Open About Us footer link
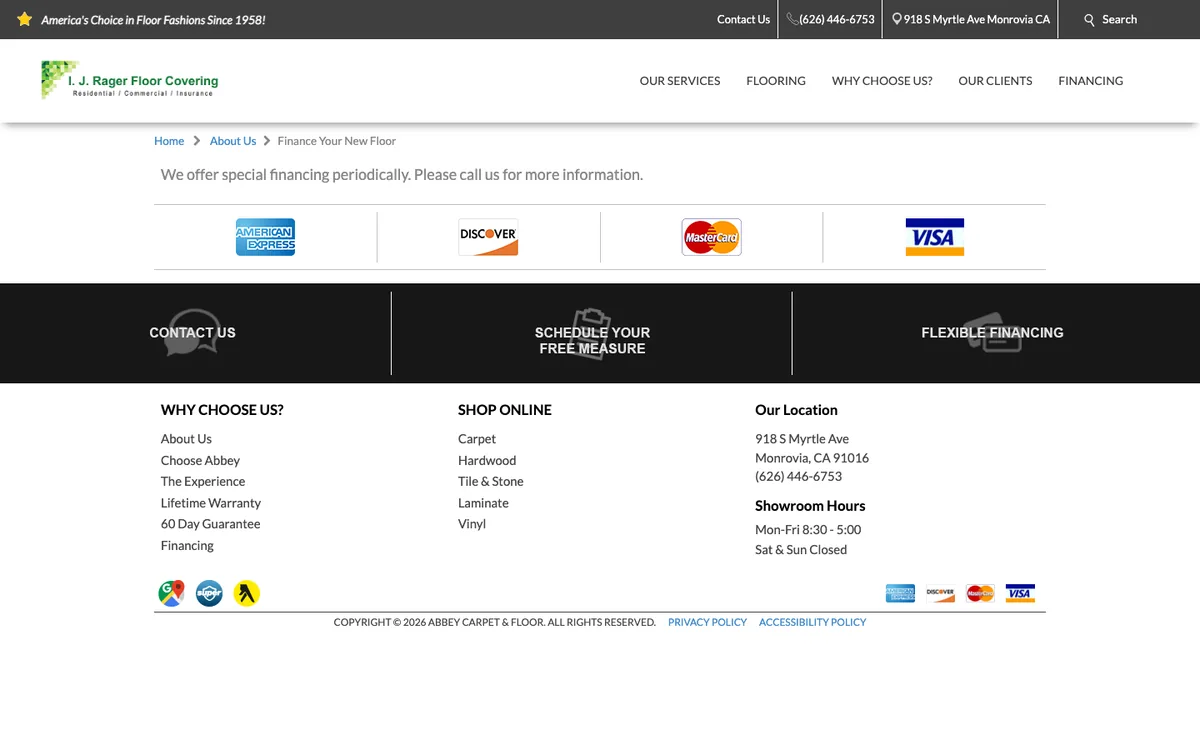Image resolution: width=1200 pixels, height=750 pixels. (x=186, y=439)
